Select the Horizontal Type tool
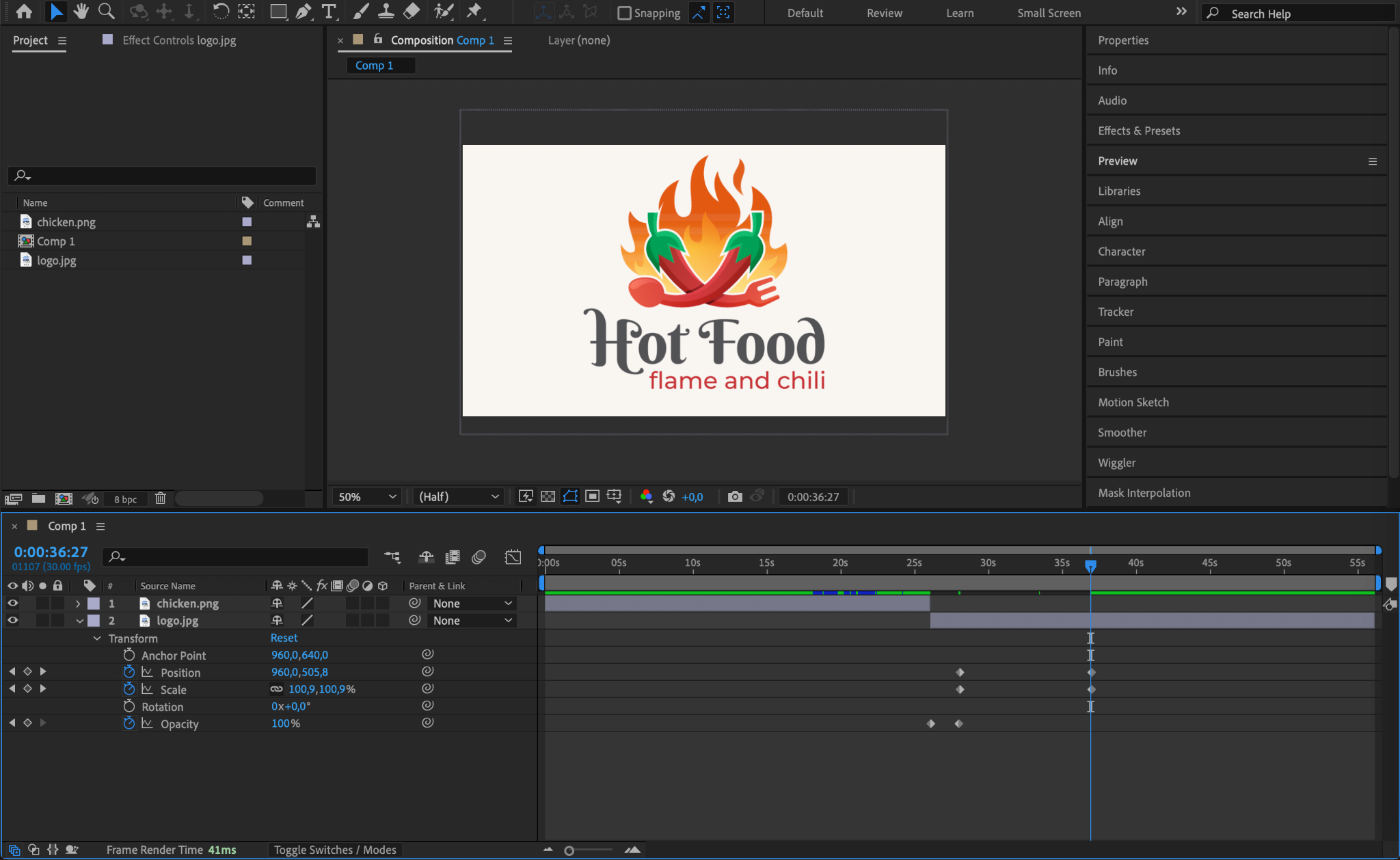The width and height of the screenshot is (1400, 860). [x=329, y=12]
